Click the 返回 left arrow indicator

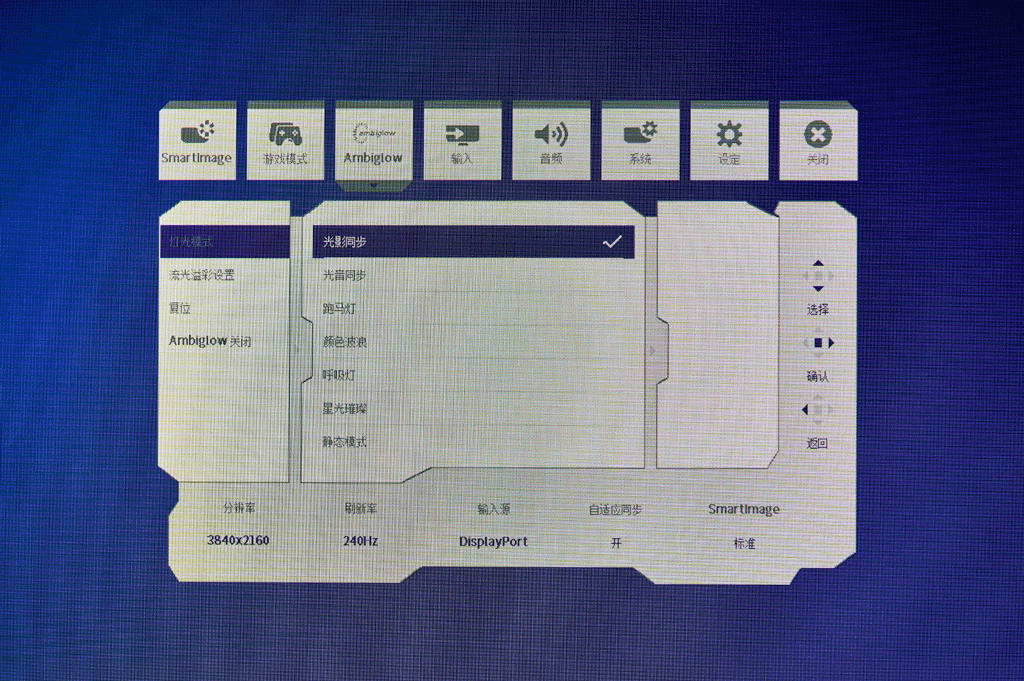coord(817,410)
